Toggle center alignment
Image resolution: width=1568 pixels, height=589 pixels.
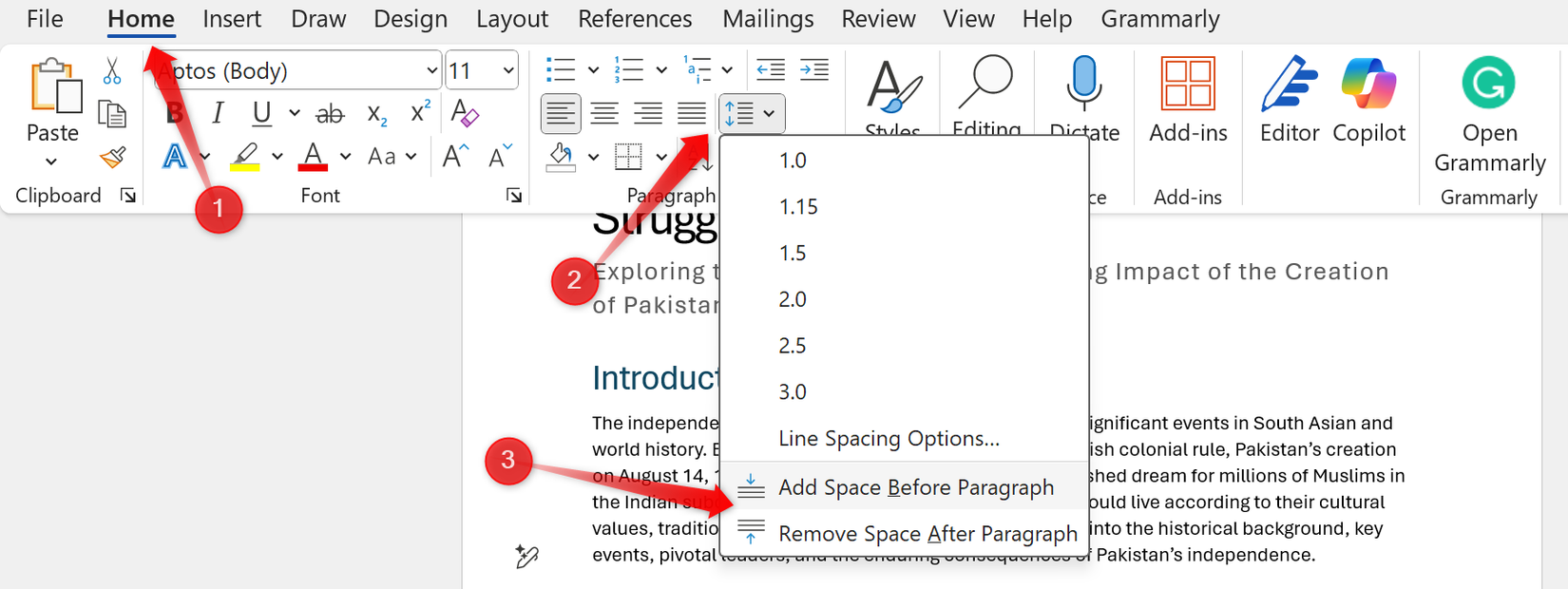604,114
